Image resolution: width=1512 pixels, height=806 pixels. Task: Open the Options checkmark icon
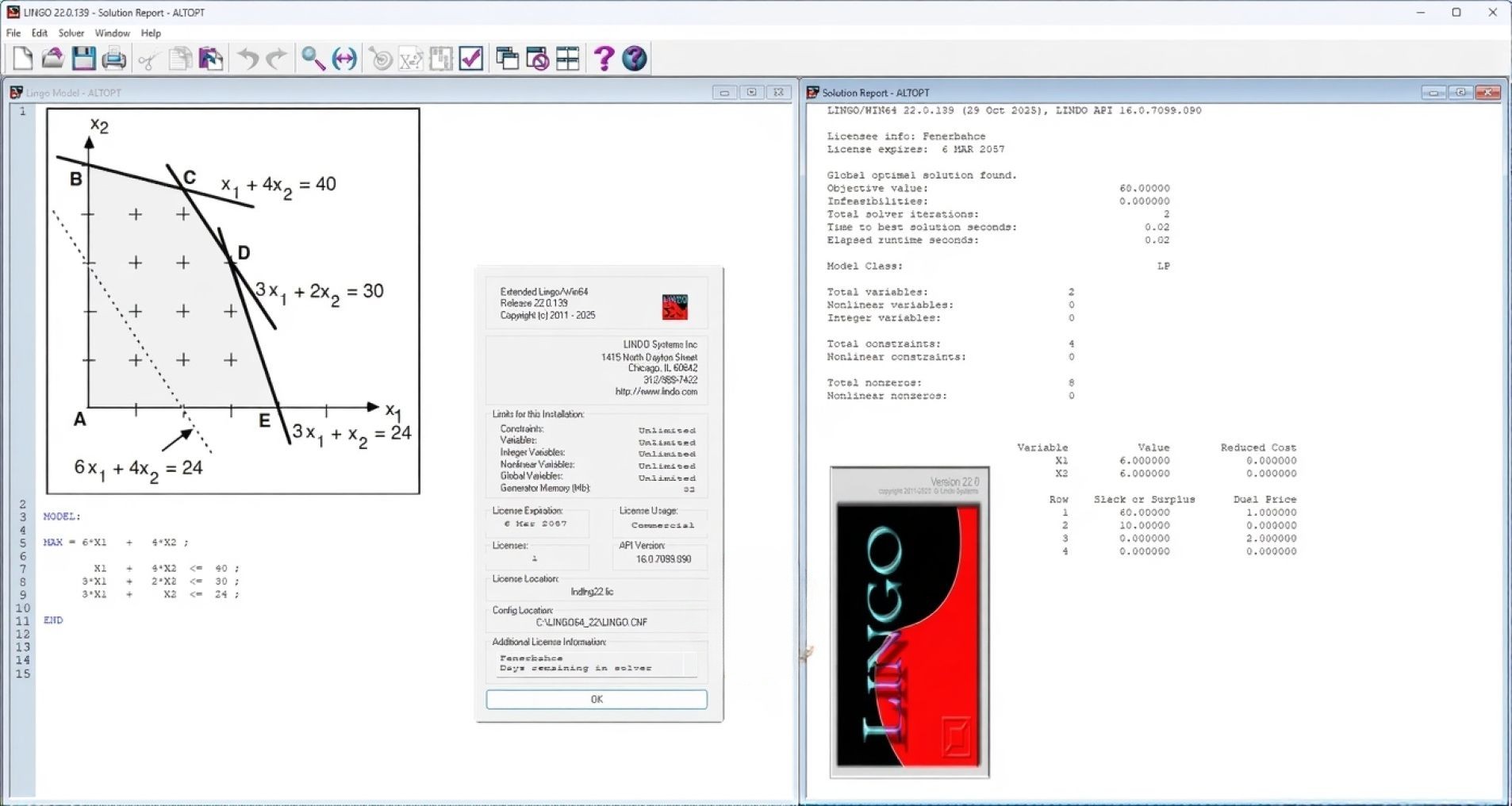[x=471, y=59]
